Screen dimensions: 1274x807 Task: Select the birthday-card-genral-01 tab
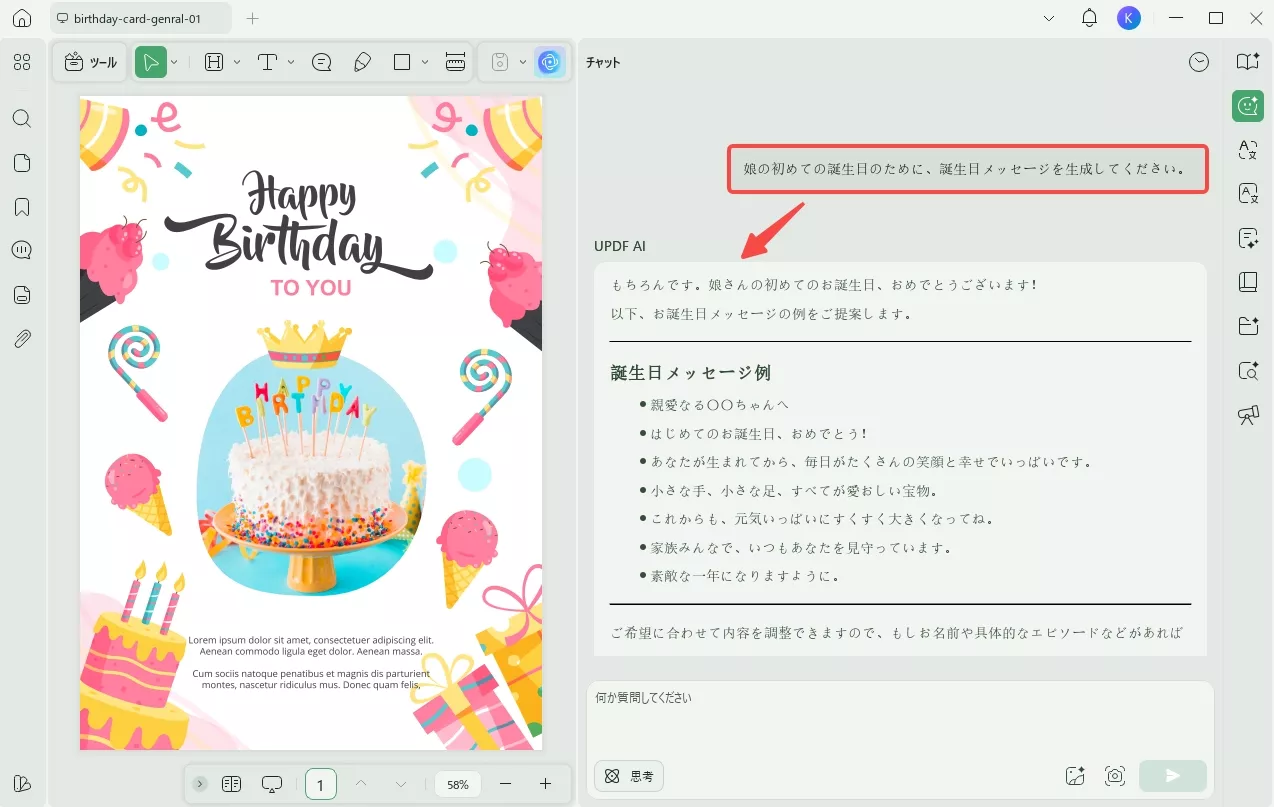140,17
